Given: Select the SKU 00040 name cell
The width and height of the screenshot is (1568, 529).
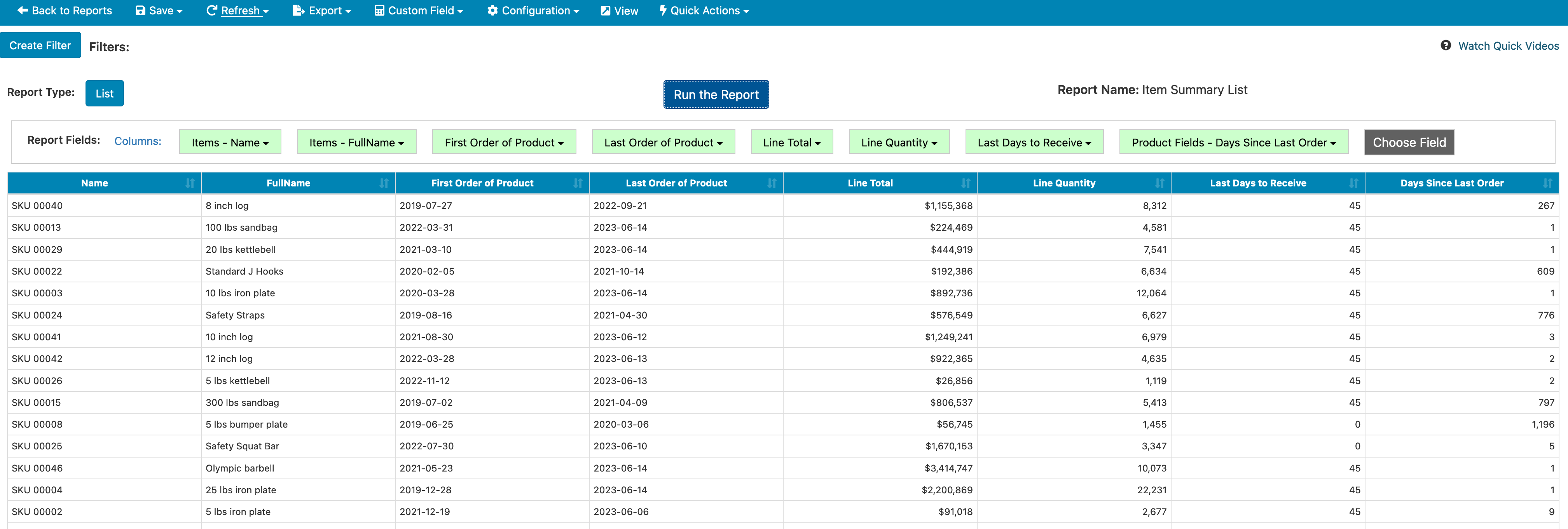Looking at the screenshot, I should click(x=37, y=205).
